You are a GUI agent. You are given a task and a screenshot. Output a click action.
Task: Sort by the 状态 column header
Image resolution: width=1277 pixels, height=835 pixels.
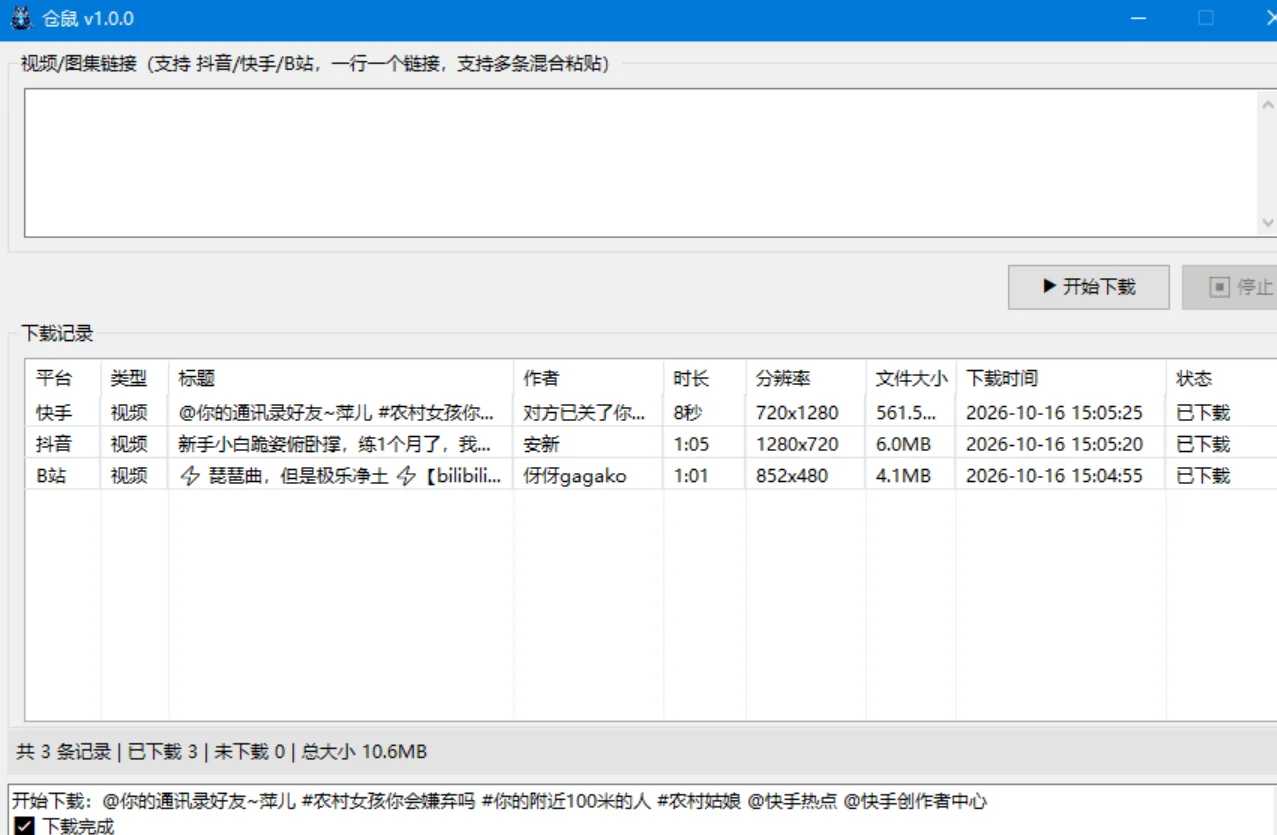click(x=1221, y=378)
